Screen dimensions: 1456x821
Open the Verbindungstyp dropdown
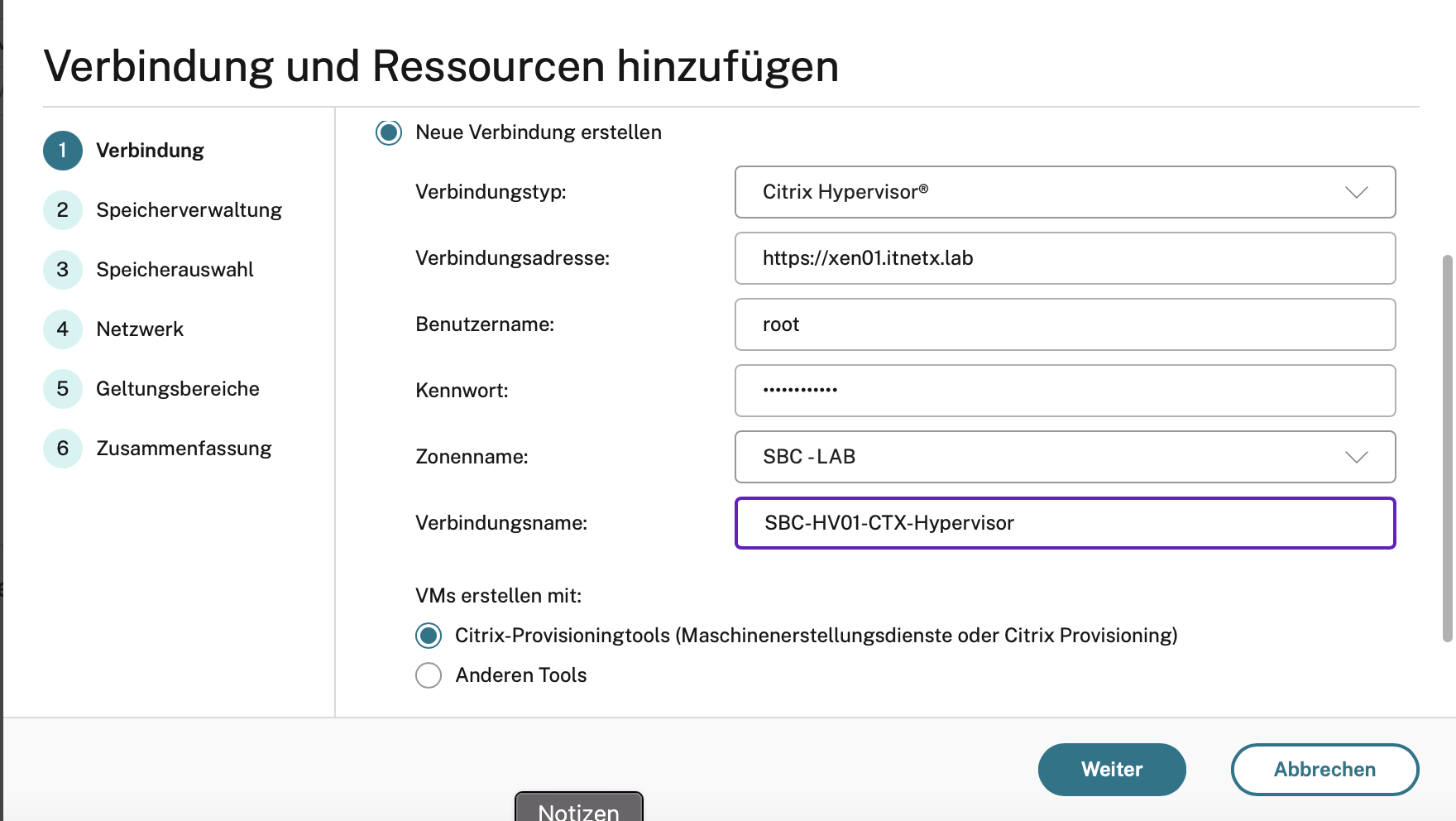[x=1065, y=192]
